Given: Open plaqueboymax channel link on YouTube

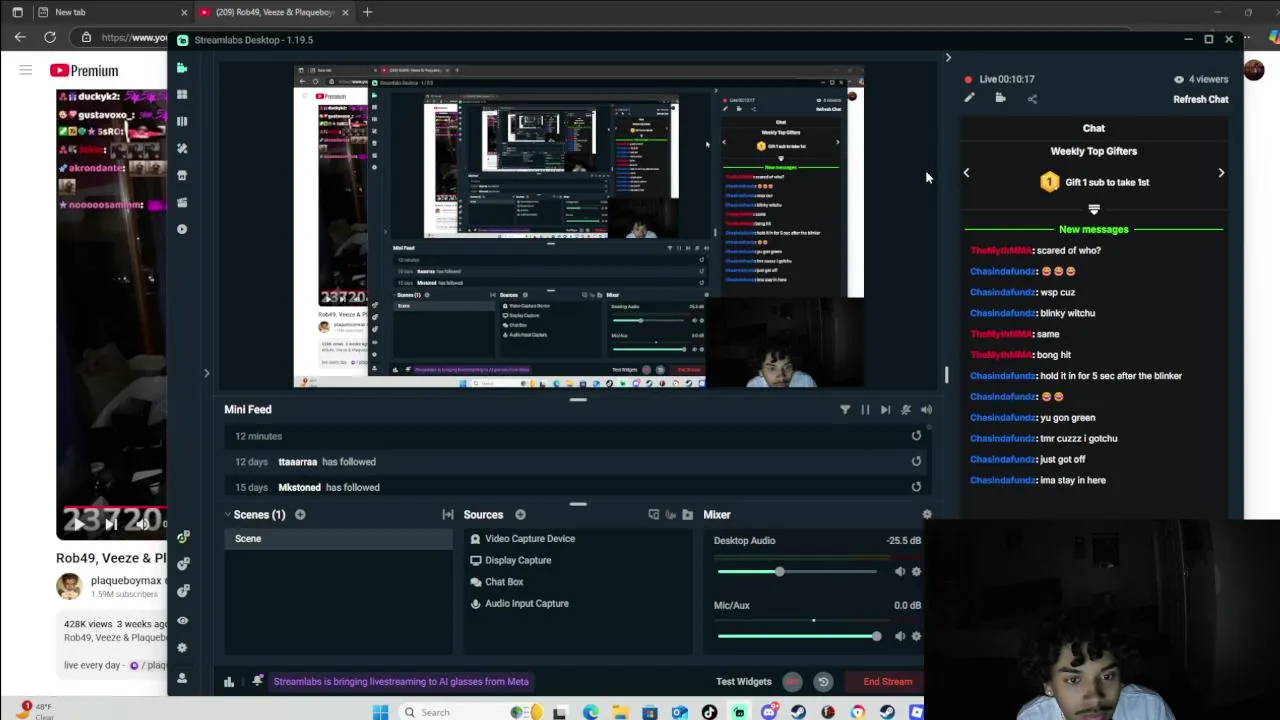Looking at the screenshot, I should [126, 580].
